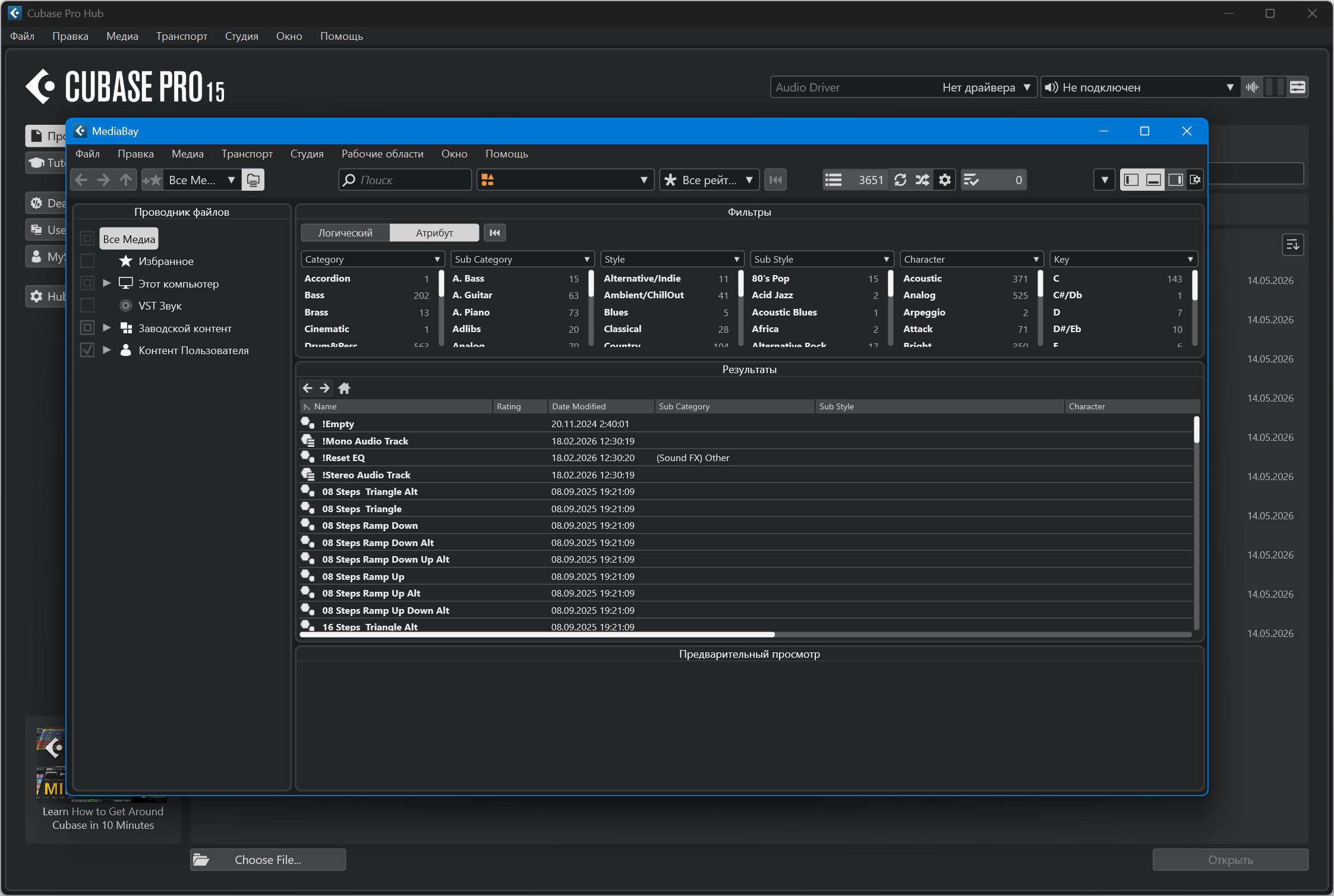Open the Все рейт... rating dropdown
1334x896 pixels.
(709, 180)
